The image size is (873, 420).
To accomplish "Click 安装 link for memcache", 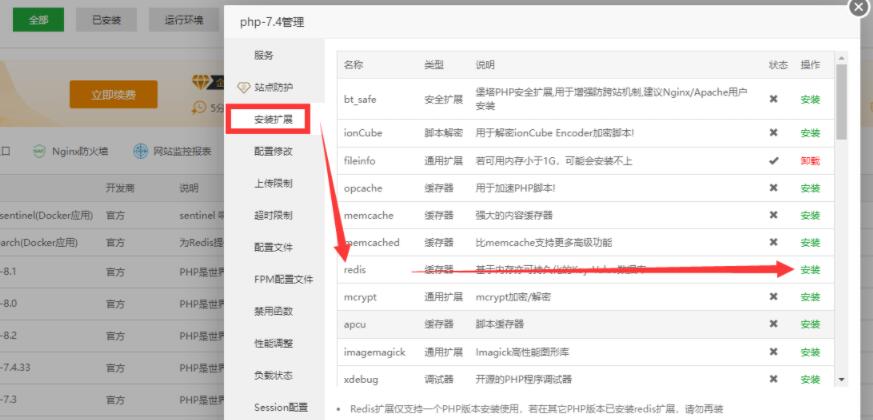I will pos(809,215).
